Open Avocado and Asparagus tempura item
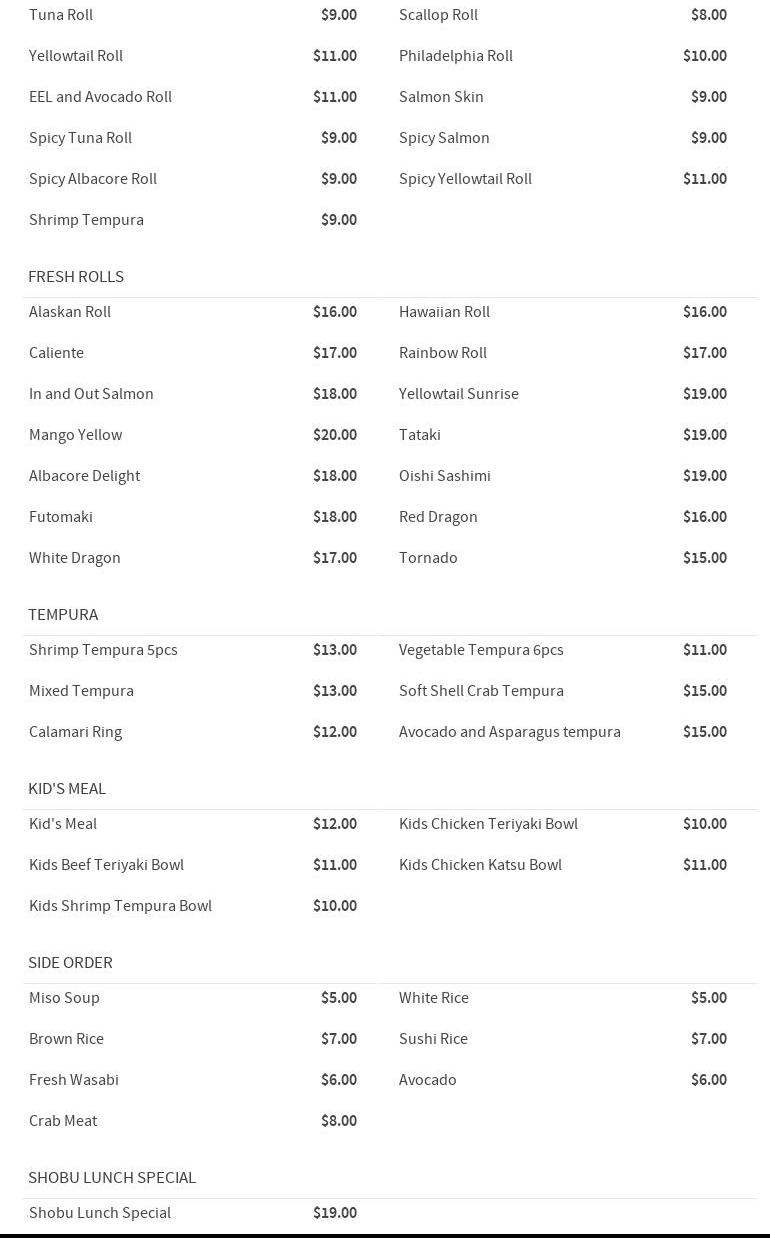The image size is (770, 1238). pos(510,732)
